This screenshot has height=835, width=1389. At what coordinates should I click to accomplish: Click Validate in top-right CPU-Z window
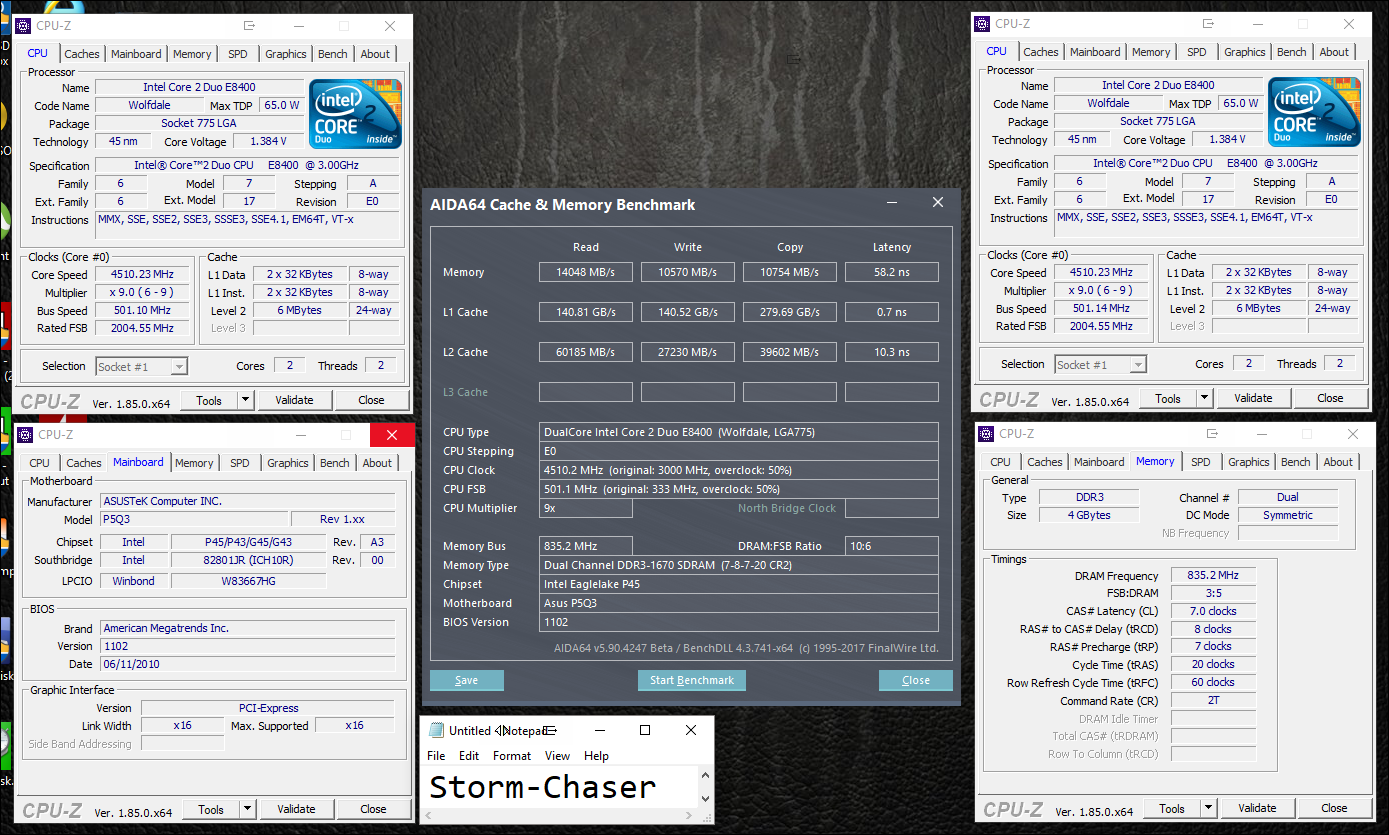(x=1253, y=398)
